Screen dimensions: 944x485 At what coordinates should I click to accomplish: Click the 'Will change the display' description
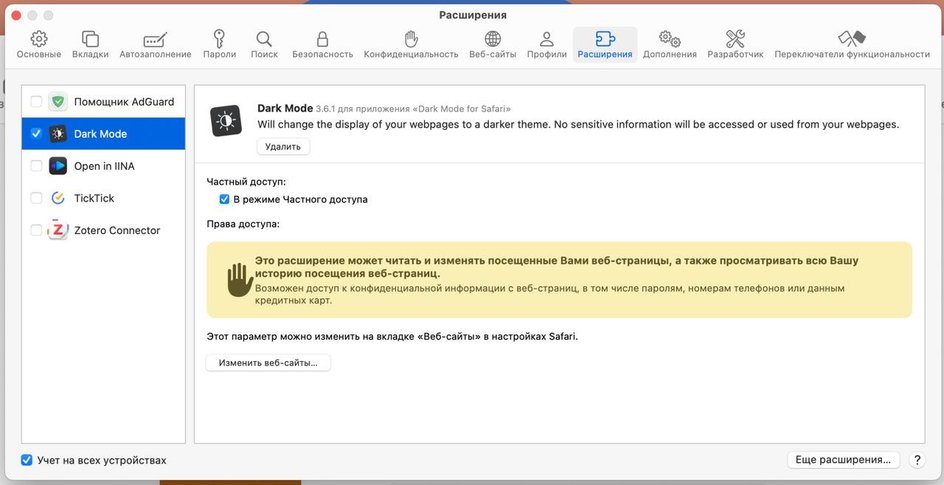[x=578, y=125]
